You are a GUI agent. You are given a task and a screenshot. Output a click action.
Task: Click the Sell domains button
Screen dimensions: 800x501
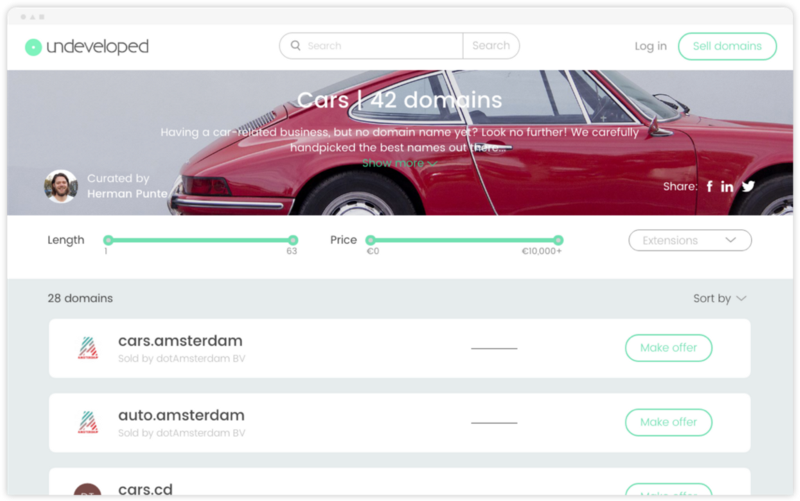(x=727, y=46)
